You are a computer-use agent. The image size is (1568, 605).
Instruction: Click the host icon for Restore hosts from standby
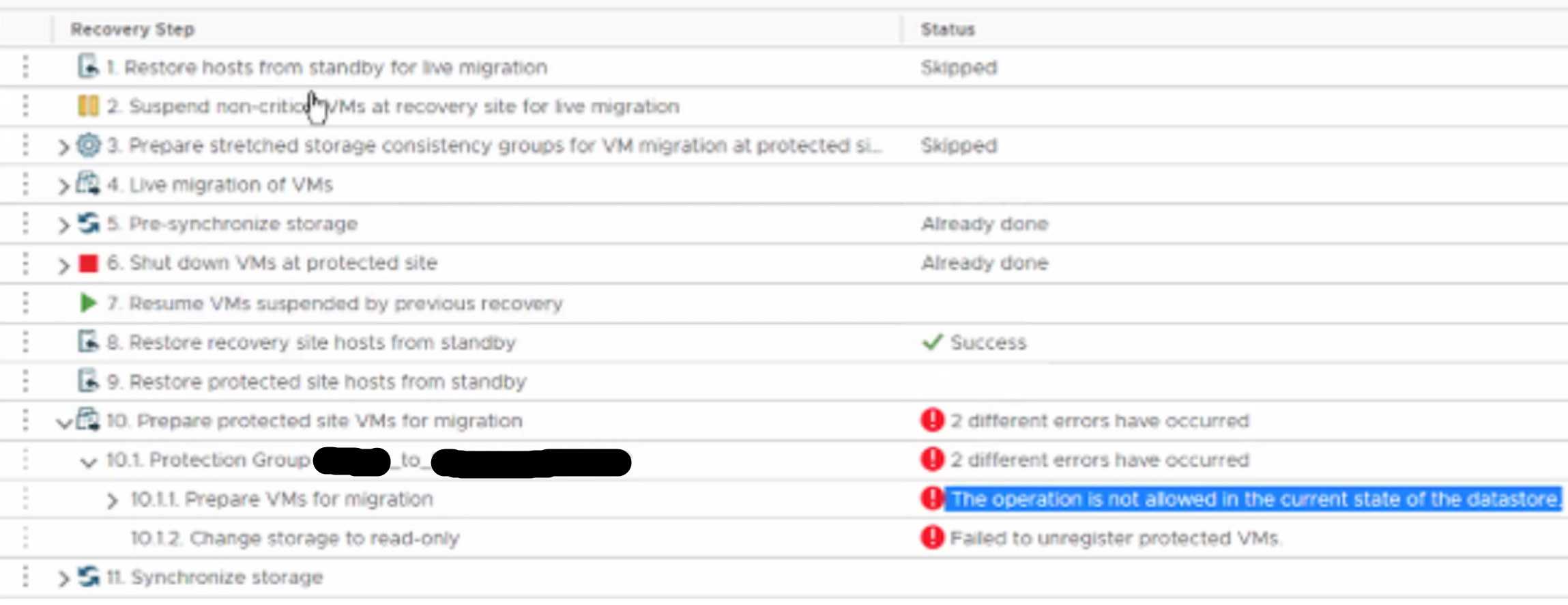pyautogui.click(x=88, y=67)
